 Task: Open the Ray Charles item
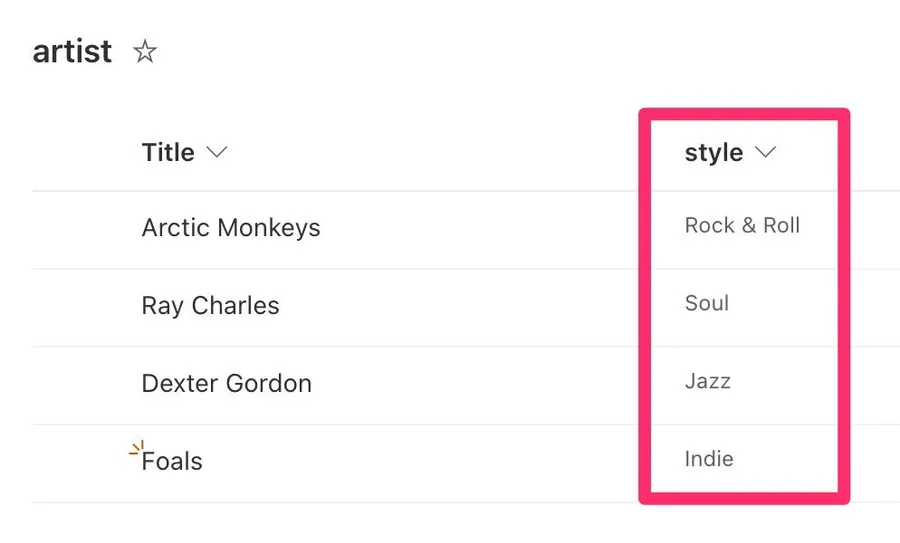click(x=210, y=306)
